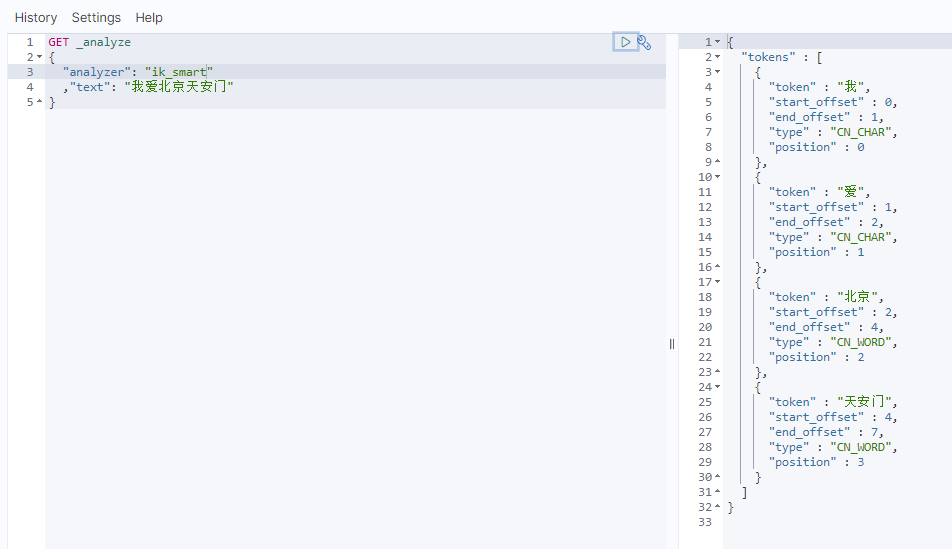Open the wrench tools menu icon
Screen dimensions: 952x549
[x=645, y=42]
